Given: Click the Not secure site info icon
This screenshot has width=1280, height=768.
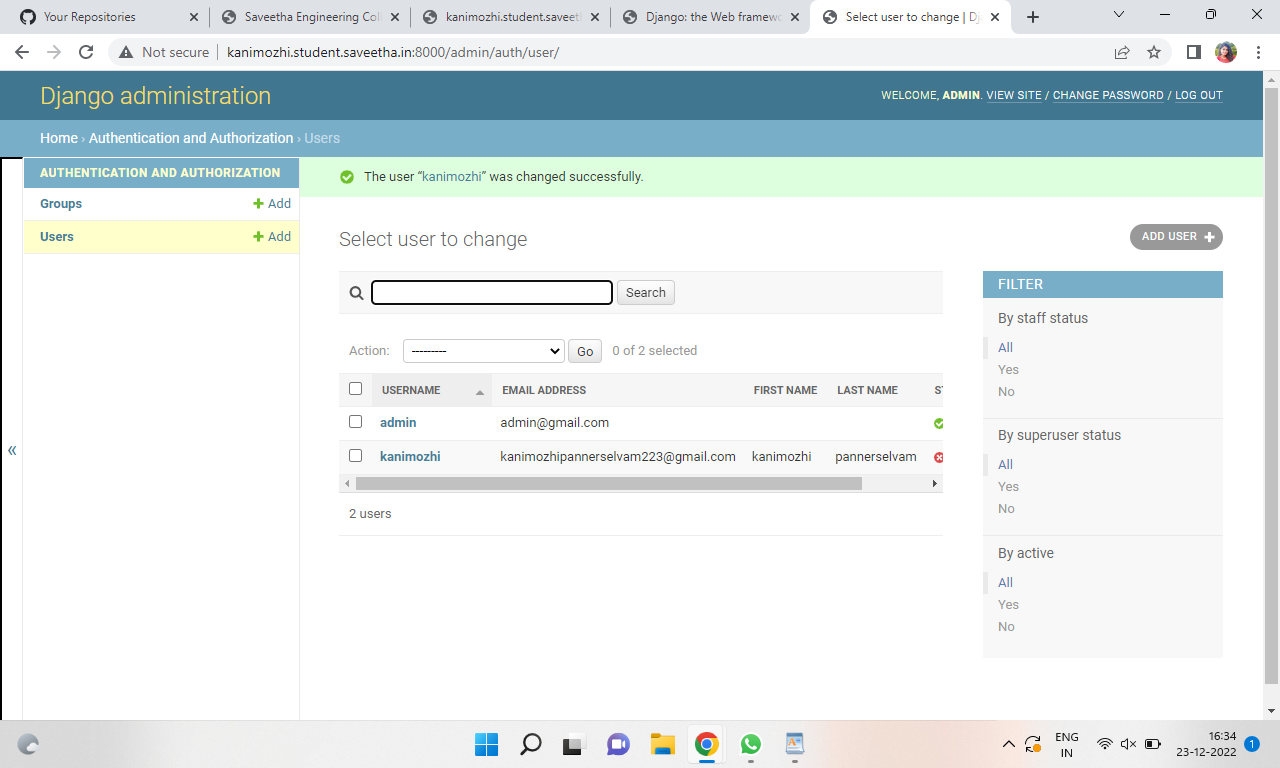Looking at the screenshot, I should click(126, 52).
